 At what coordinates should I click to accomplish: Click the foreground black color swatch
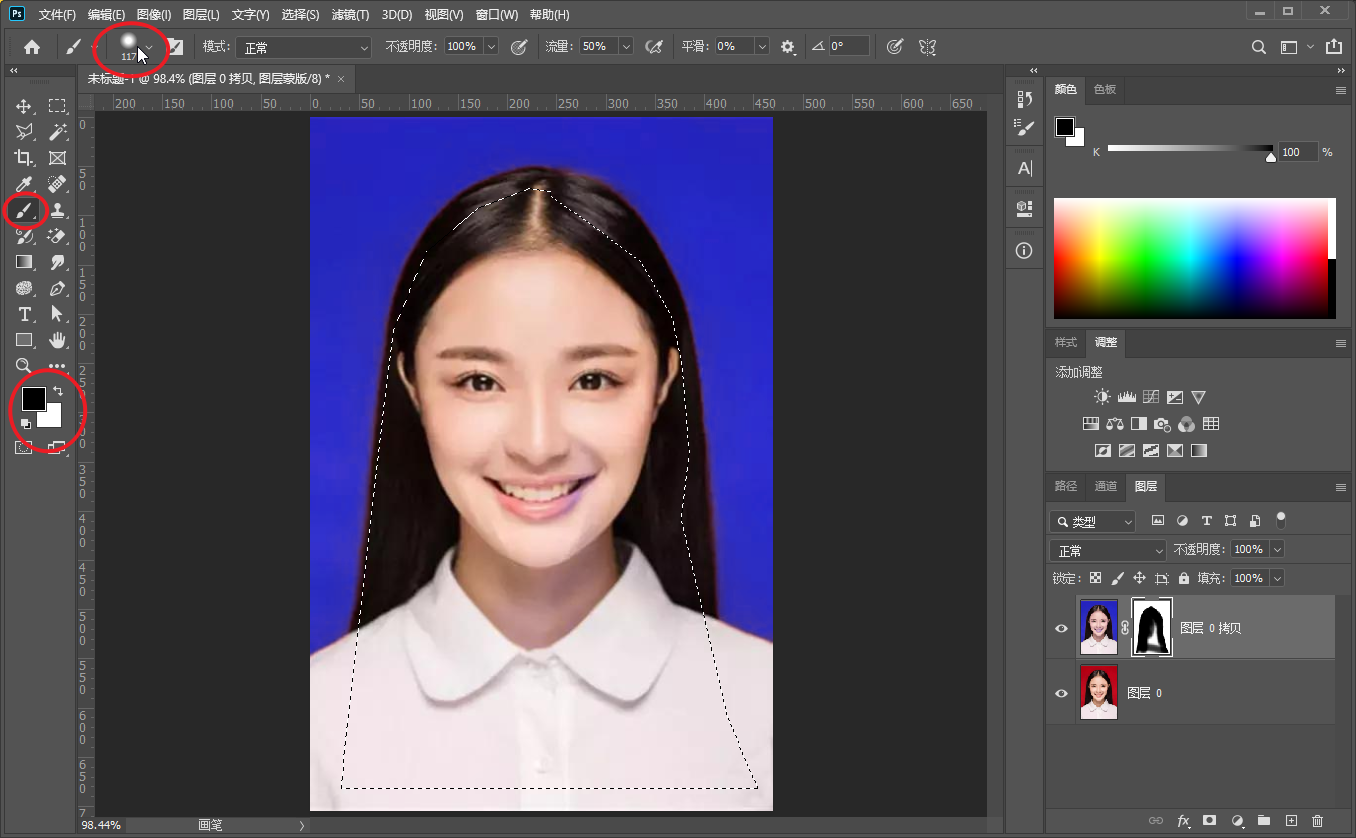pyautogui.click(x=33, y=398)
